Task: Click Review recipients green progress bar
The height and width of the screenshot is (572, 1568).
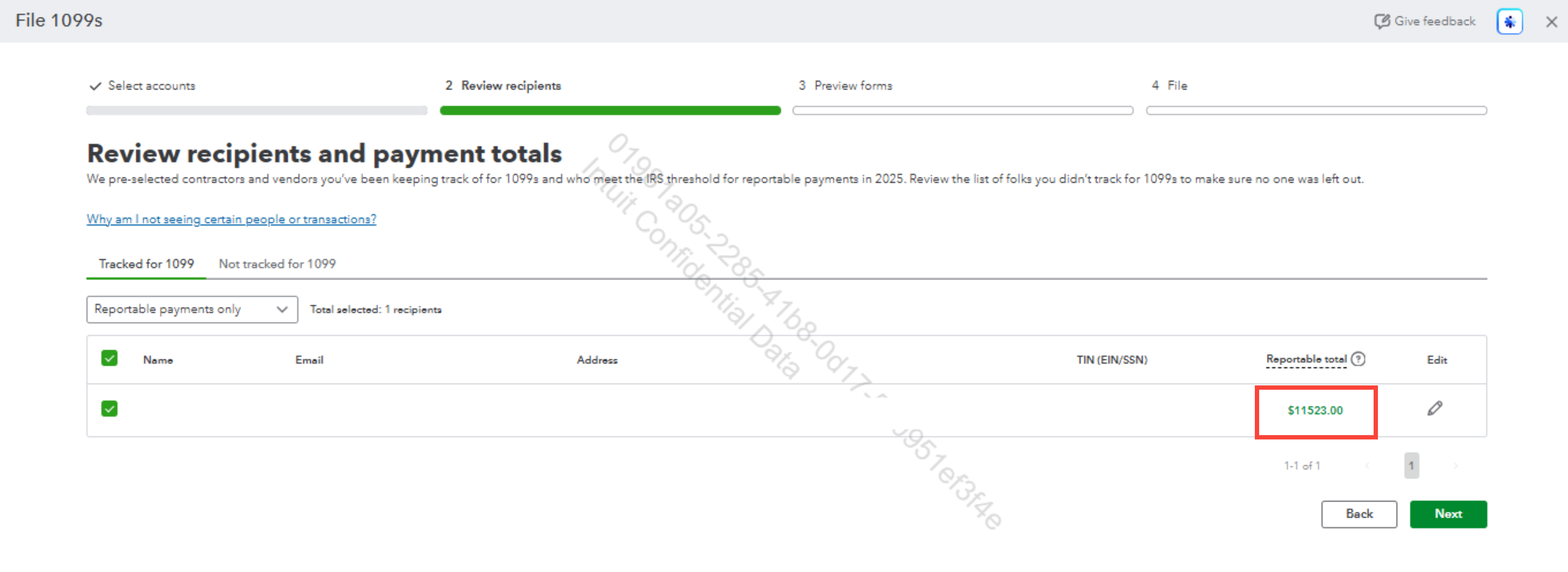Action: 610,111
